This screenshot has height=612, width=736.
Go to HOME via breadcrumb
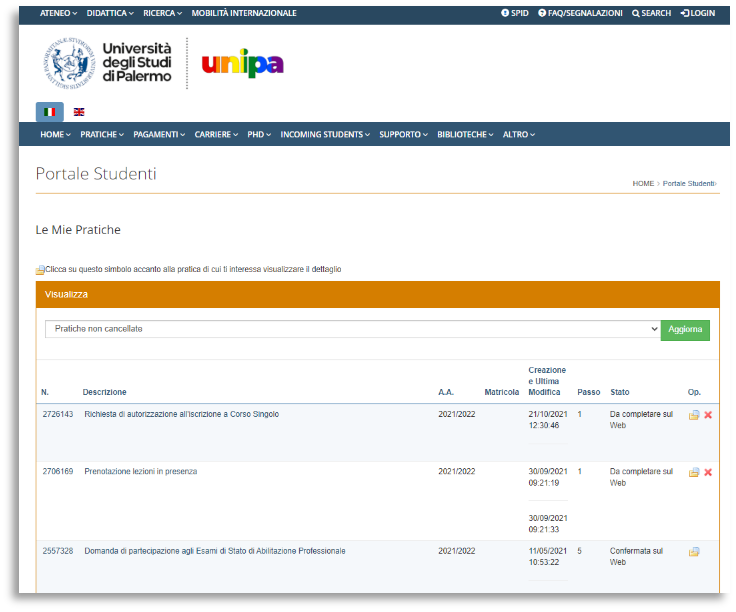tap(643, 184)
